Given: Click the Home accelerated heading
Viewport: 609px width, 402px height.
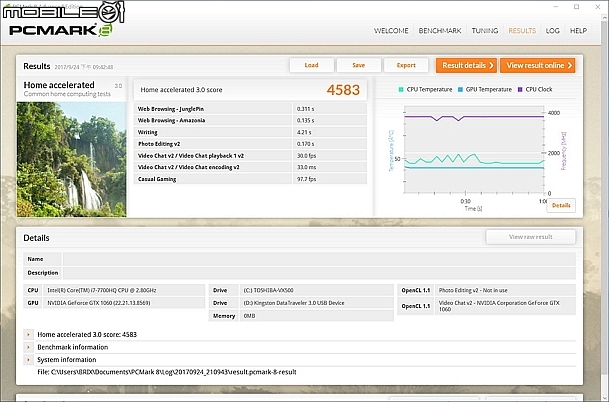Looking at the screenshot, I should tap(59, 85).
